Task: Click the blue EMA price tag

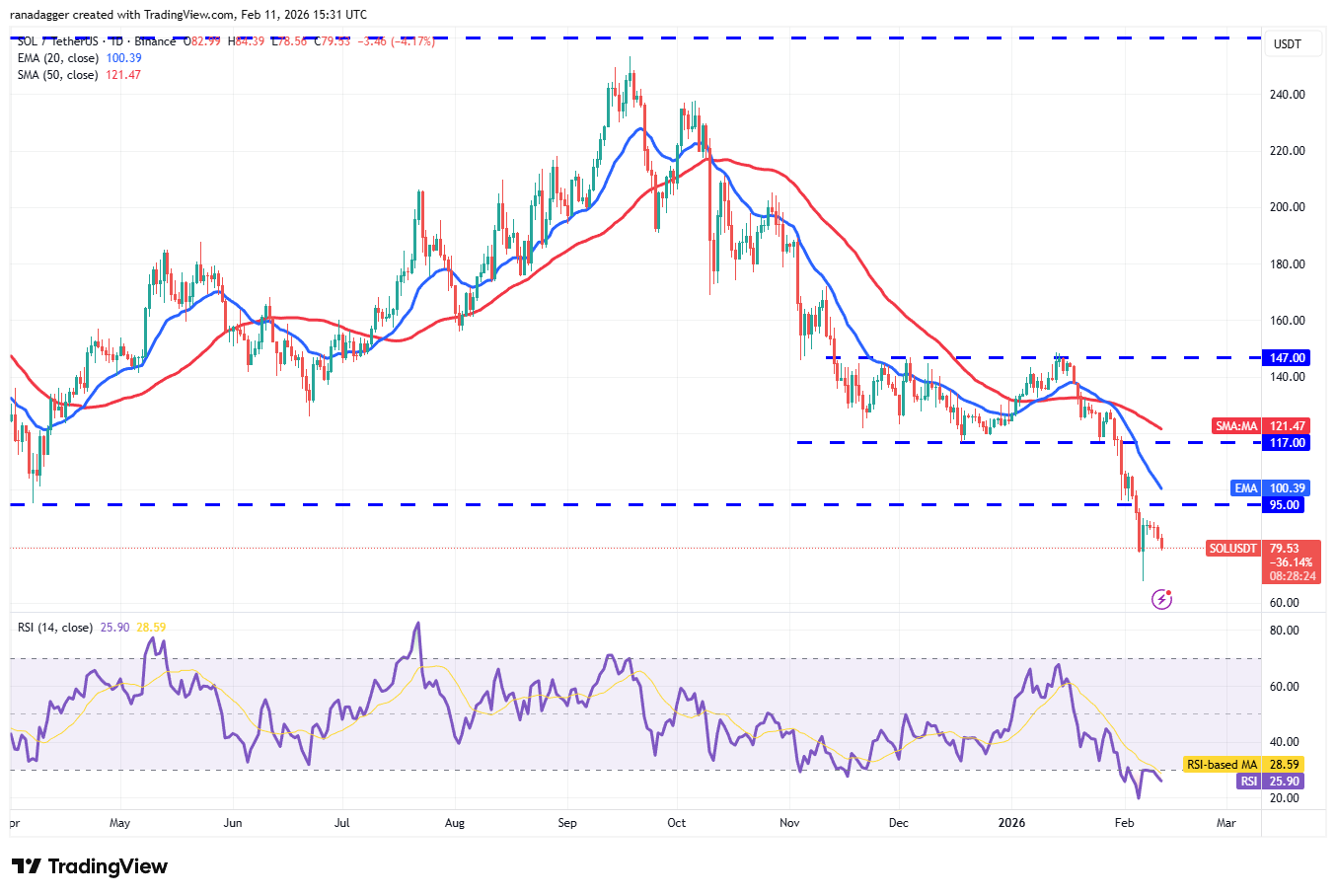Action: click(1246, 488)
